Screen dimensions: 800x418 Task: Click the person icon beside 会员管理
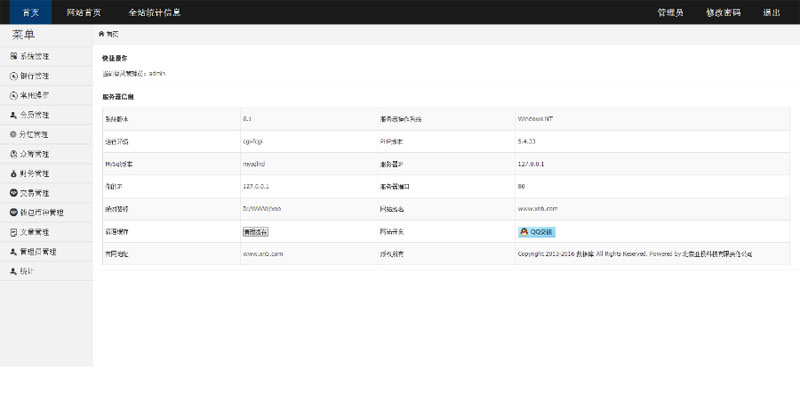(x=13, y=115)
